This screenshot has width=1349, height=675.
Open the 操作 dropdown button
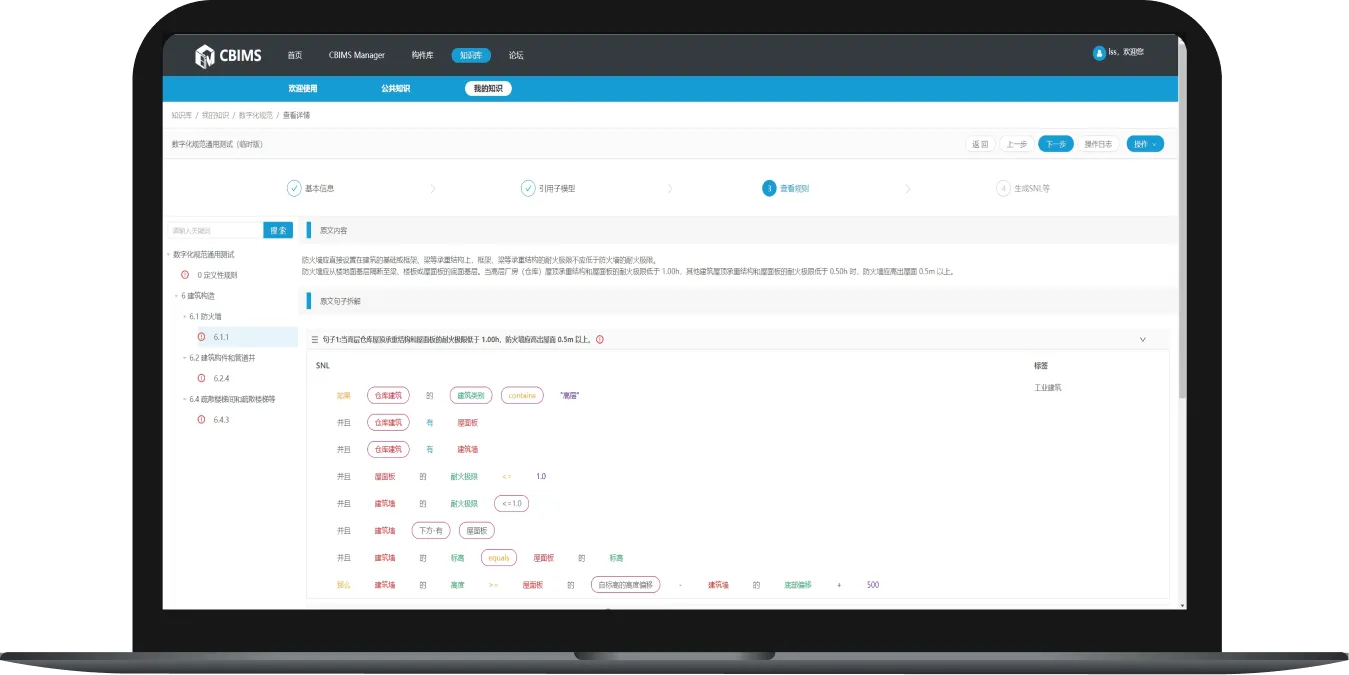(1144, 144)
